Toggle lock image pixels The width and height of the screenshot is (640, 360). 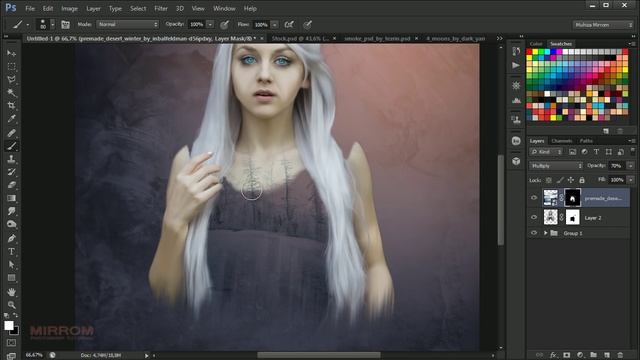560,180
